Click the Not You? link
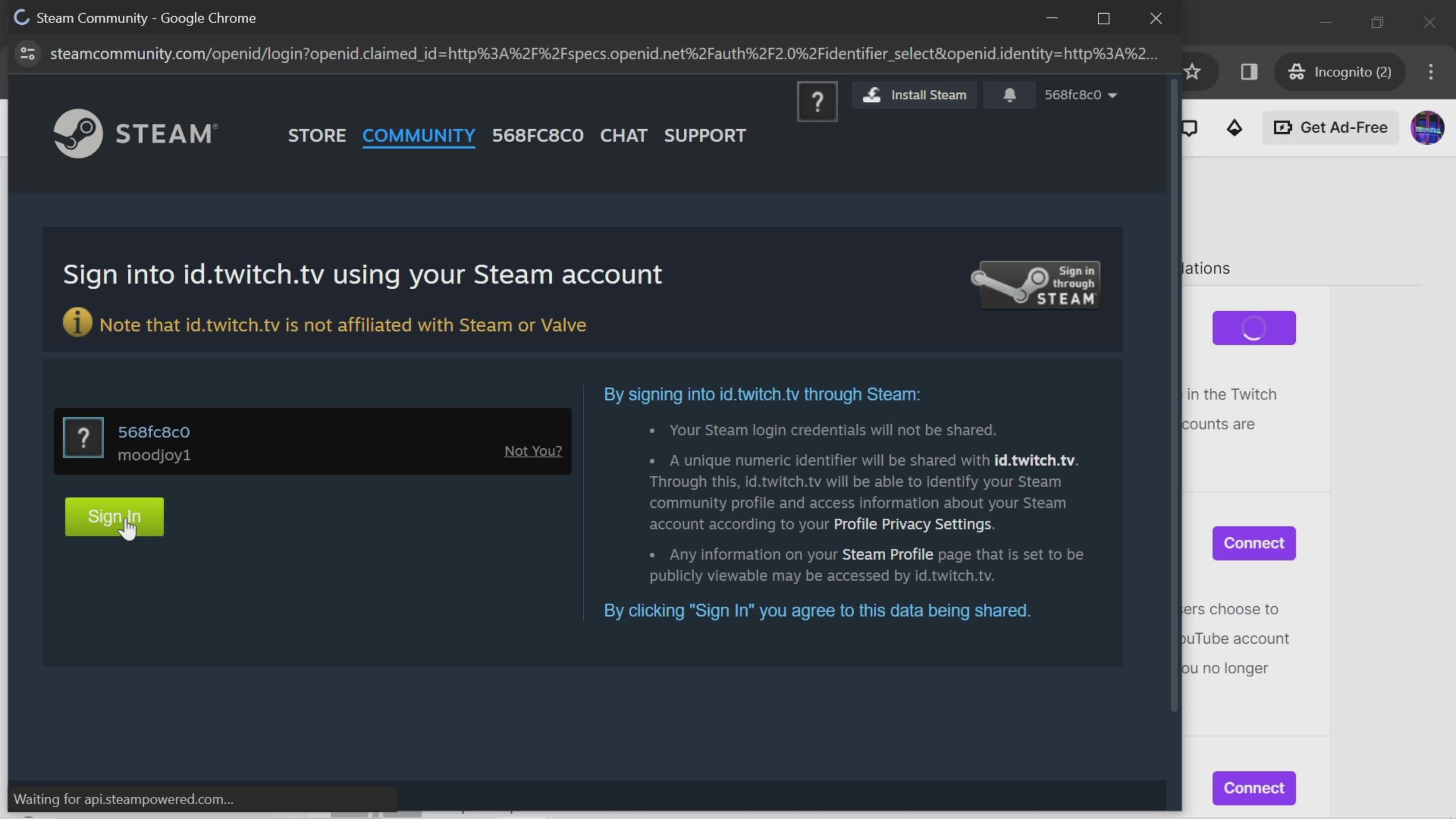Screen dimensions: 1456x819 pyautogui.click(x=533, y=451)
